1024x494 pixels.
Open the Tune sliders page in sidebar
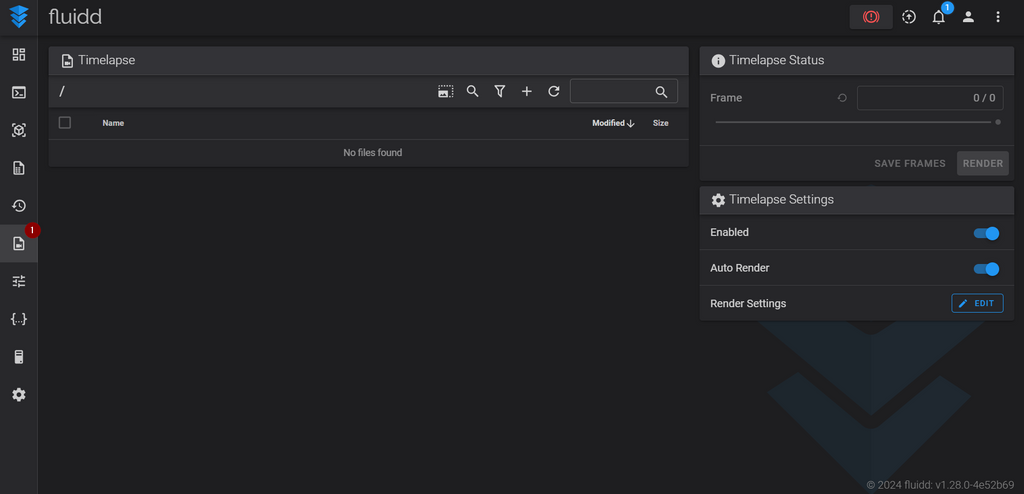18,282
